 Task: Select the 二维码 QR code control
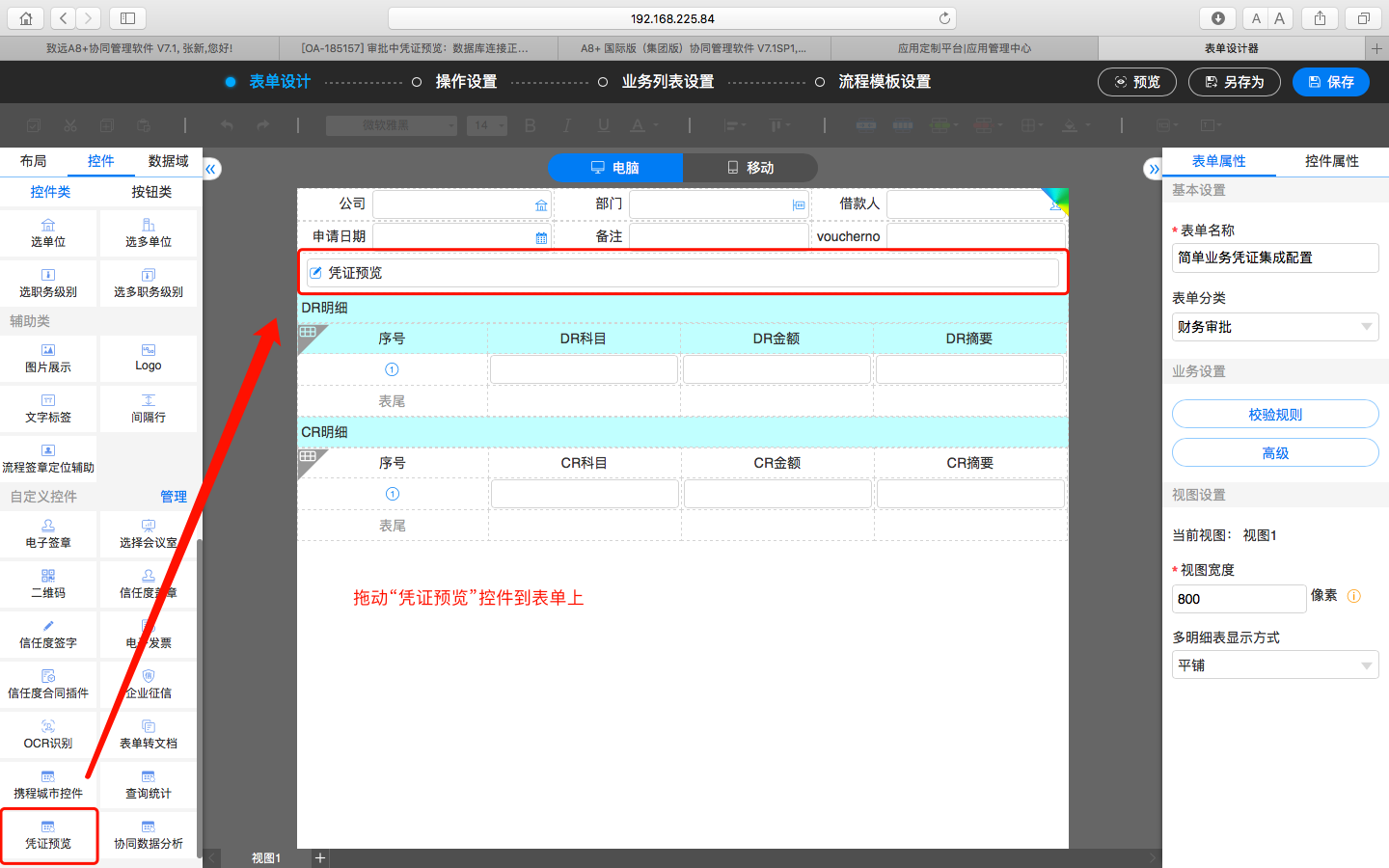point(48,583)
